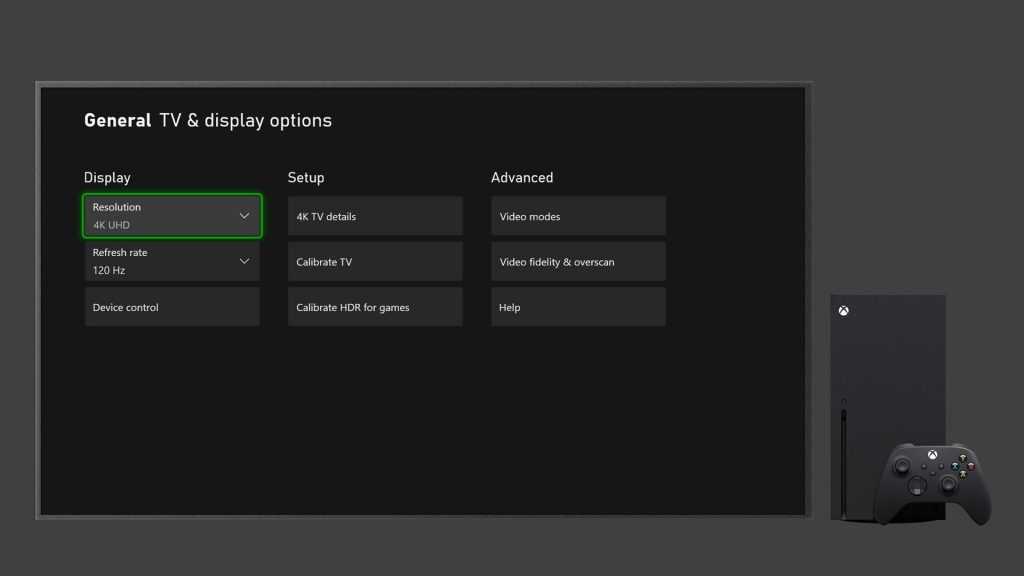Select the green A button on the controller
Image resolution: width=1024 pixels, height=576 pixels.
(963, 473)
